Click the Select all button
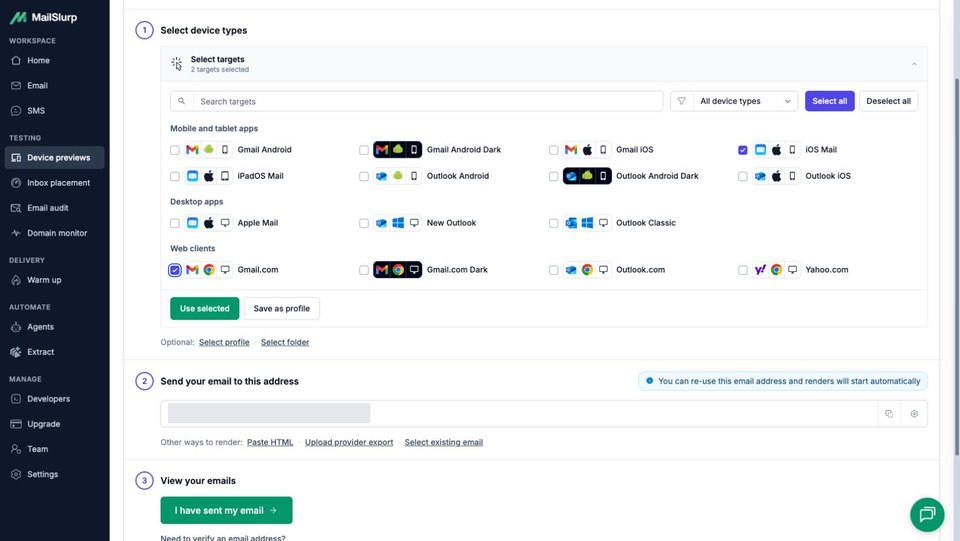 [x=830, y=102]
